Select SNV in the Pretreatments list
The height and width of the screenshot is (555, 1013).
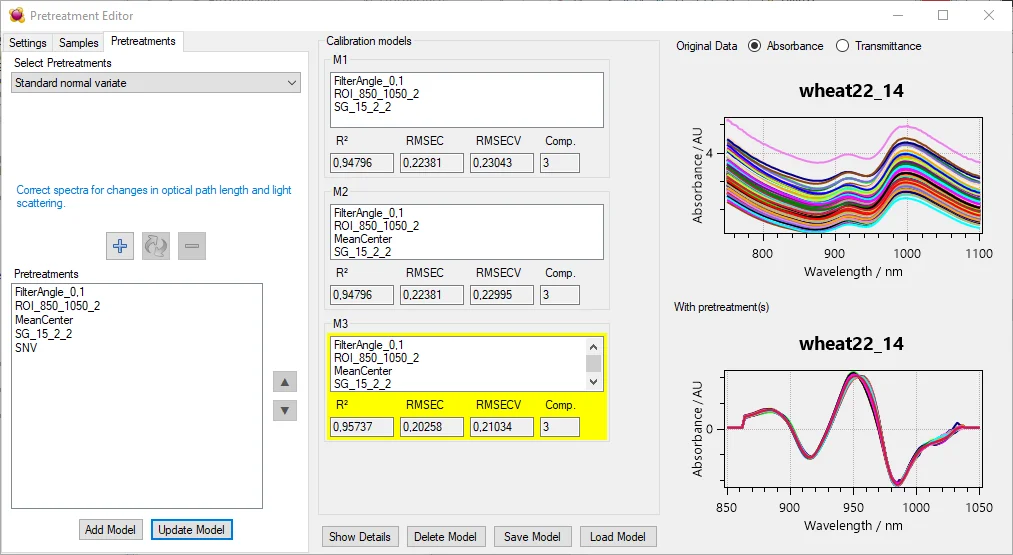tap(26, 348)
